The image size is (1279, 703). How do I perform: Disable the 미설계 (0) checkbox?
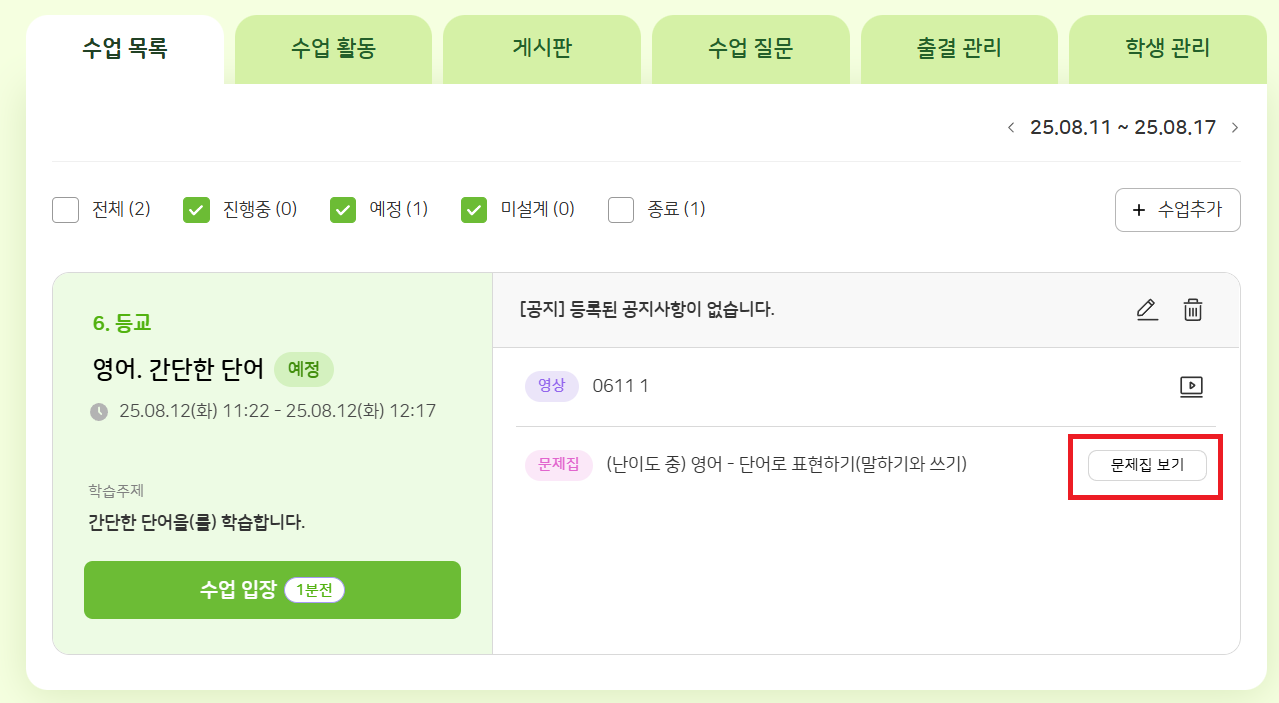click(474, 210)
